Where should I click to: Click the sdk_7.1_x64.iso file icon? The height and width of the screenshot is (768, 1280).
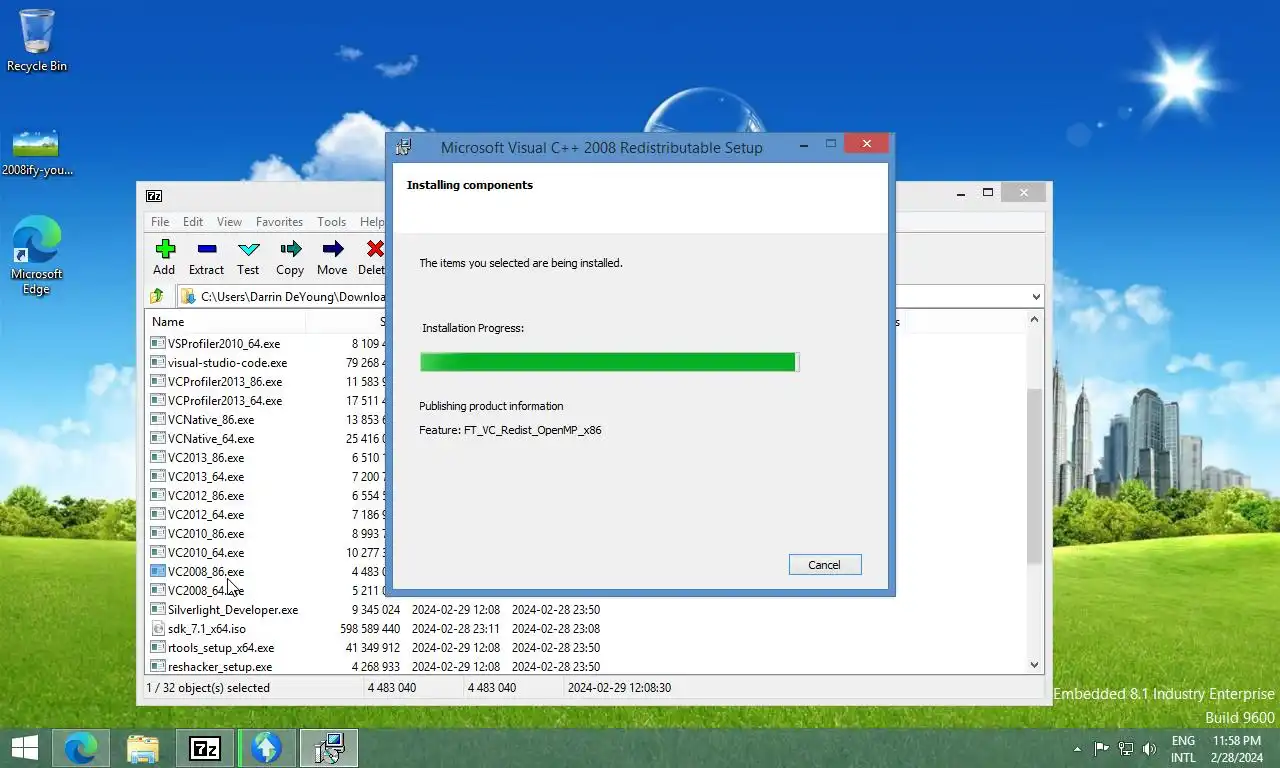tap(158, 628)
